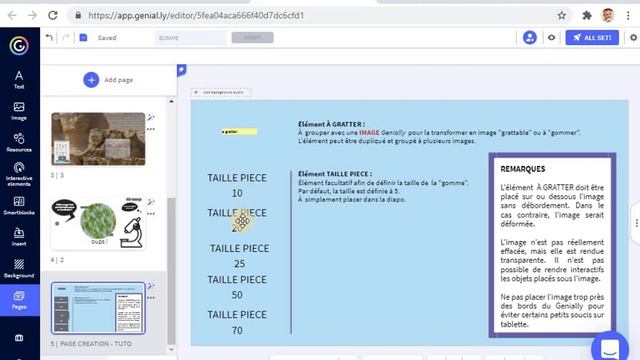Click the Genially logo
Viewport: 640px width, 360px height.
click(x=19, y=45)
